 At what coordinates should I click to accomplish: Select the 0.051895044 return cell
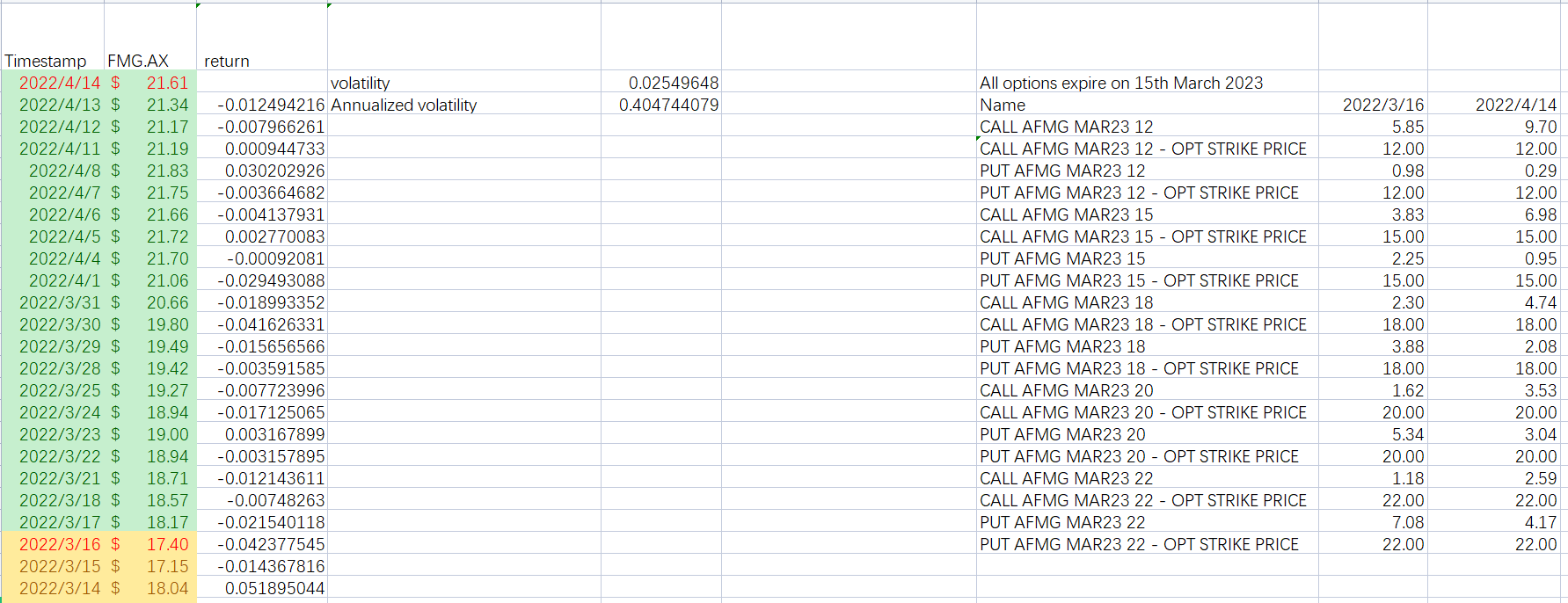[262, 588]
